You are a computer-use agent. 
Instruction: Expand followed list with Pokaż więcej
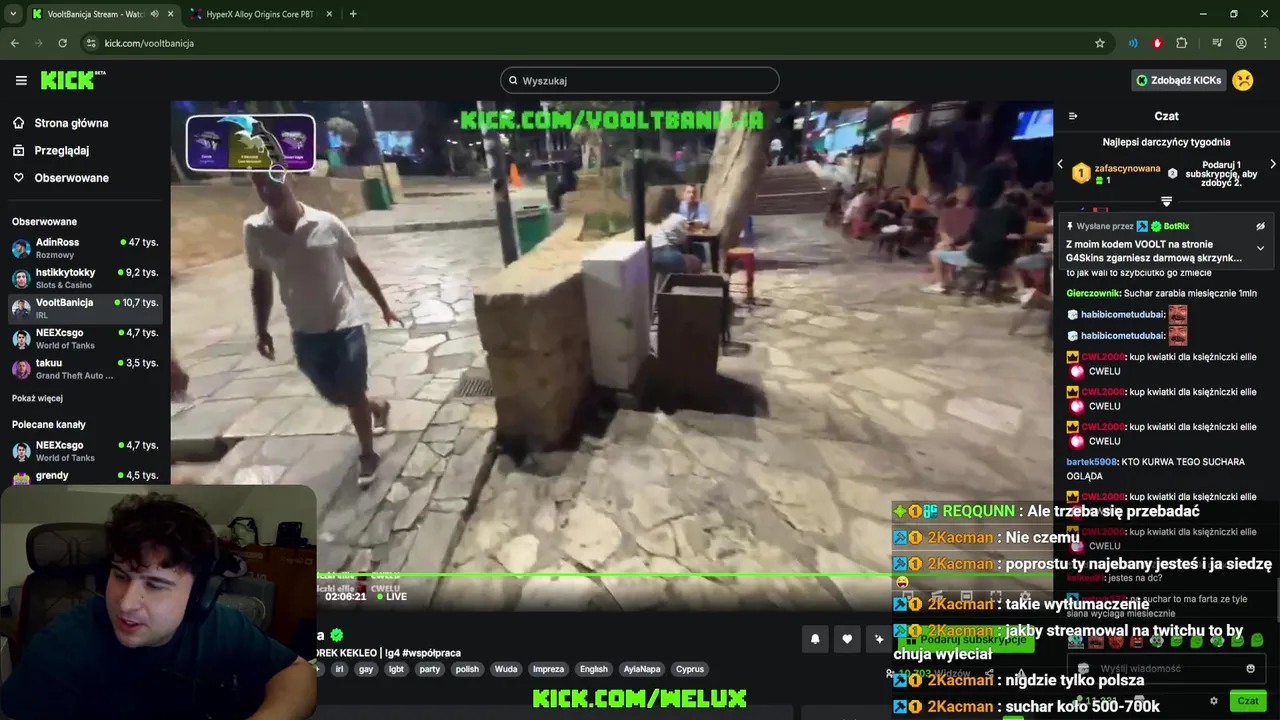(37, 398)
